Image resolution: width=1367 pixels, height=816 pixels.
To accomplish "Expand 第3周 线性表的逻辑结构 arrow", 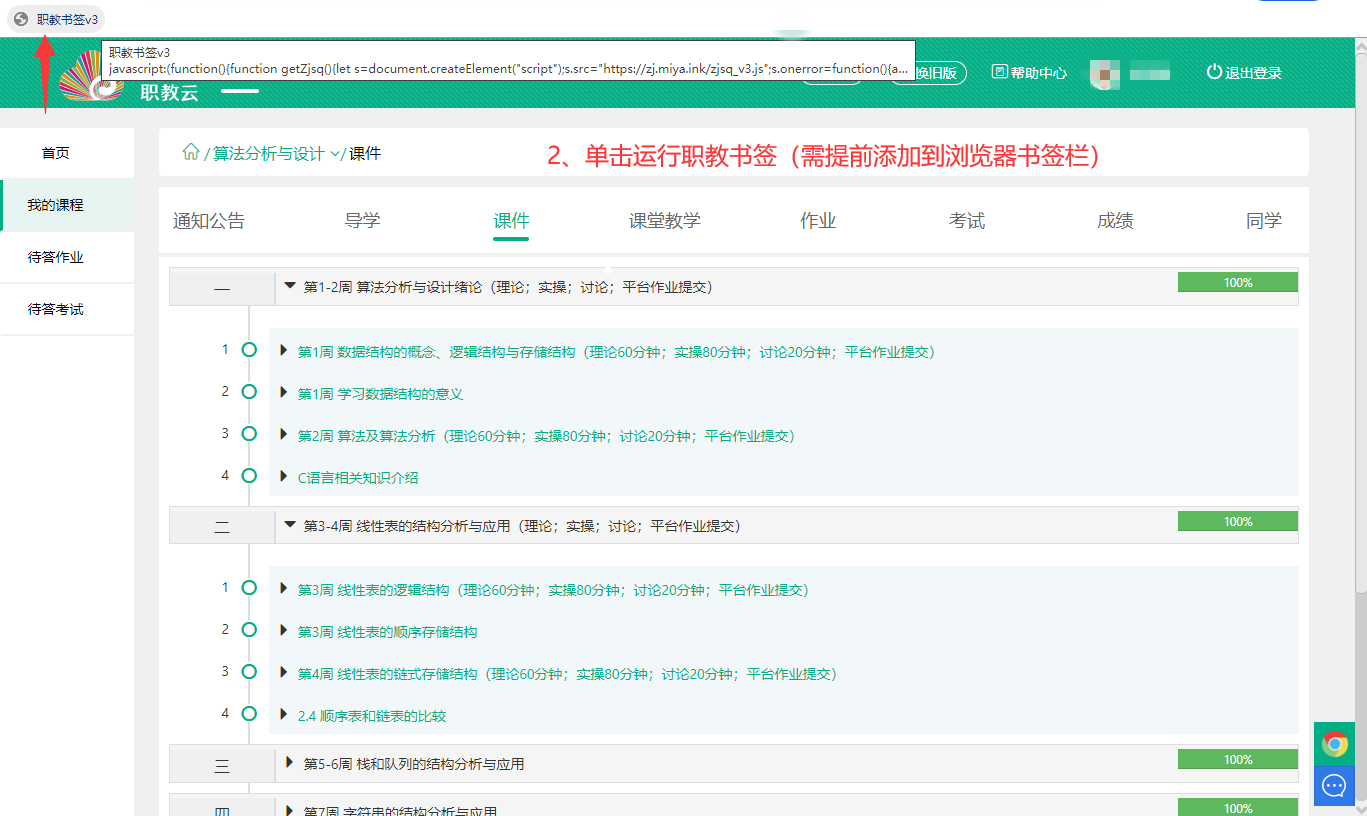I will [x=284, y=589].
